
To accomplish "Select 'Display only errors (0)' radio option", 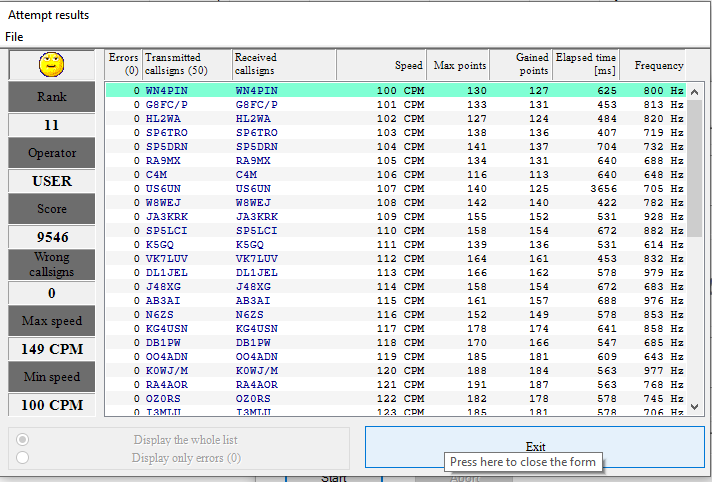I will point(23,458).
